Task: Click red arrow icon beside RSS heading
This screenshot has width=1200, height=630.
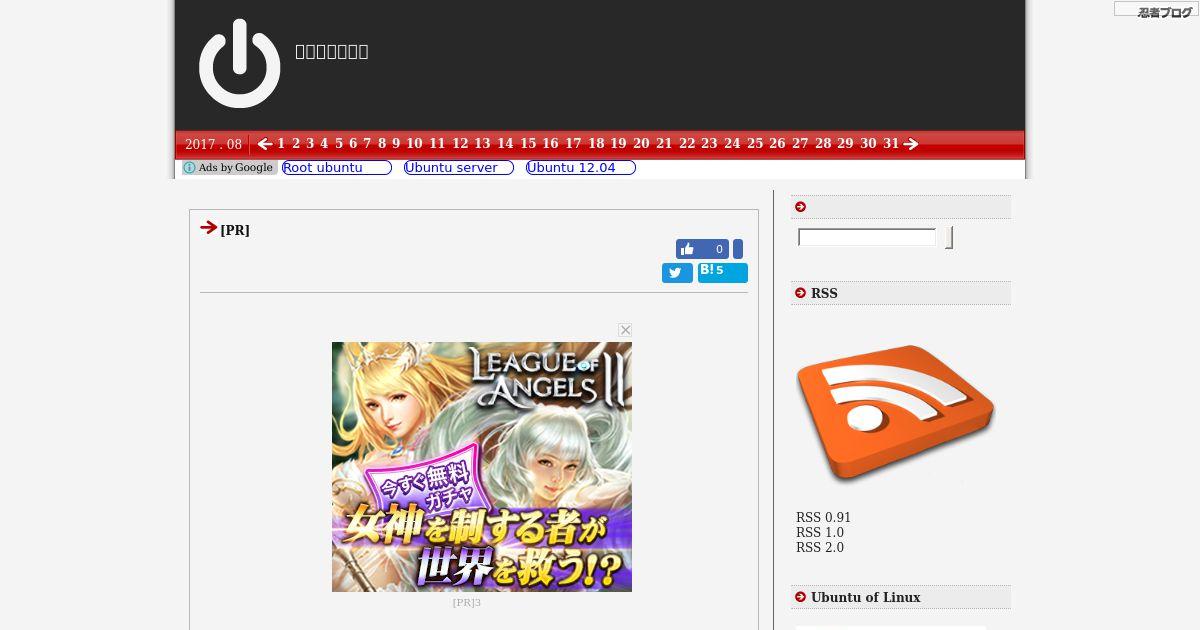Action: (x=800, y=293)
